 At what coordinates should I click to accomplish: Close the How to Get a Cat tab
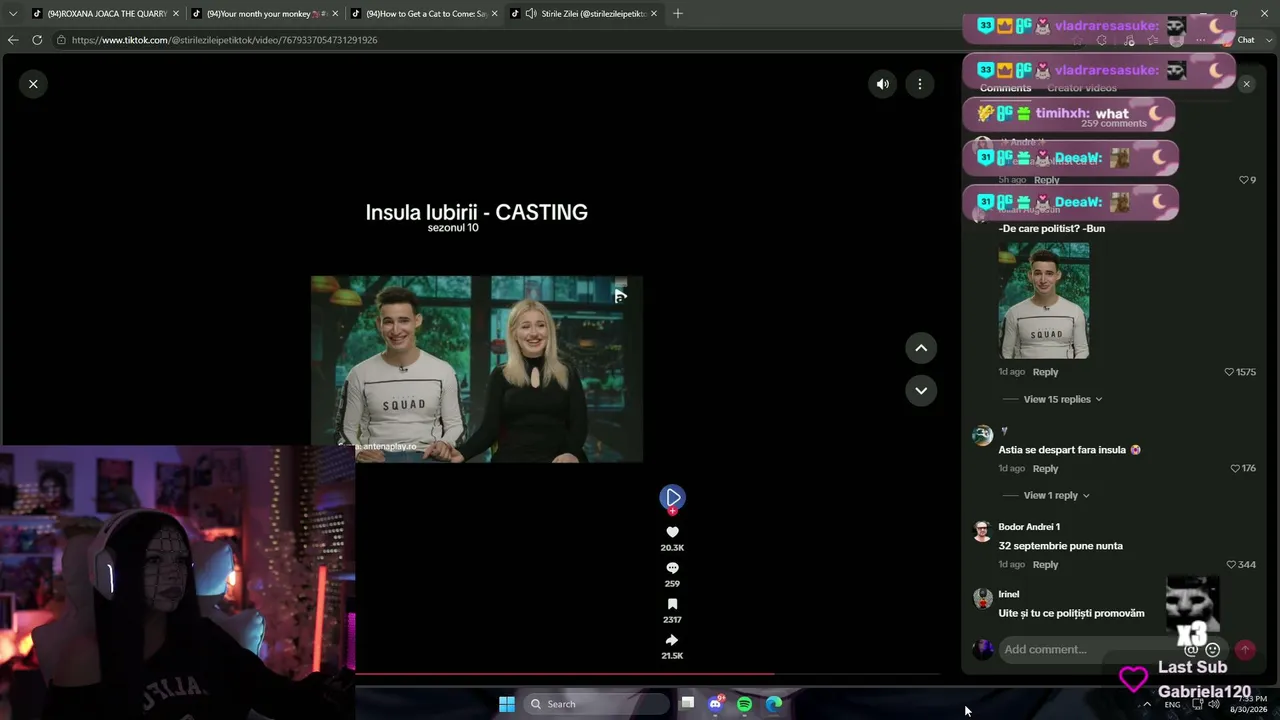pos(495,14)
